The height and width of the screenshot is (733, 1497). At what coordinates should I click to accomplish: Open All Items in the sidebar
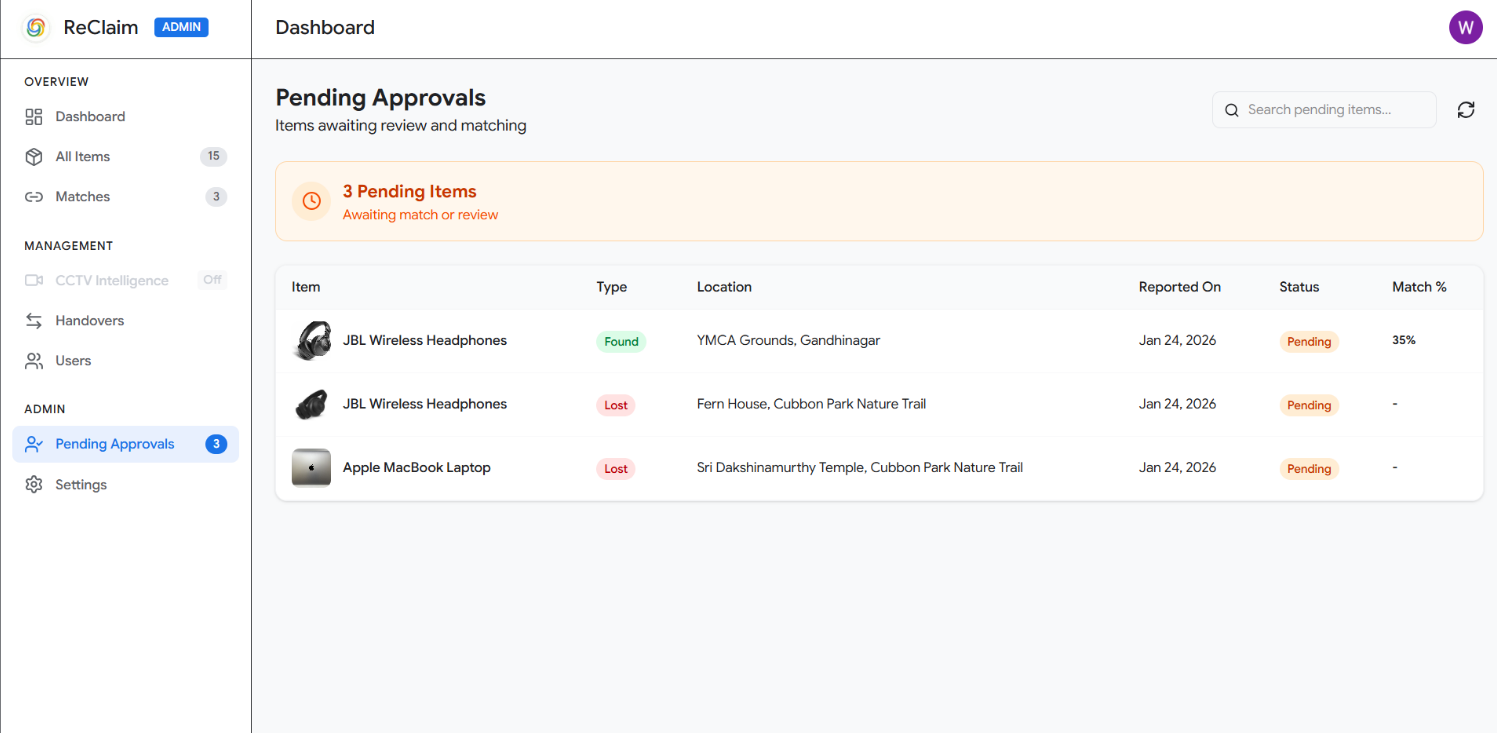click(126, 157)
